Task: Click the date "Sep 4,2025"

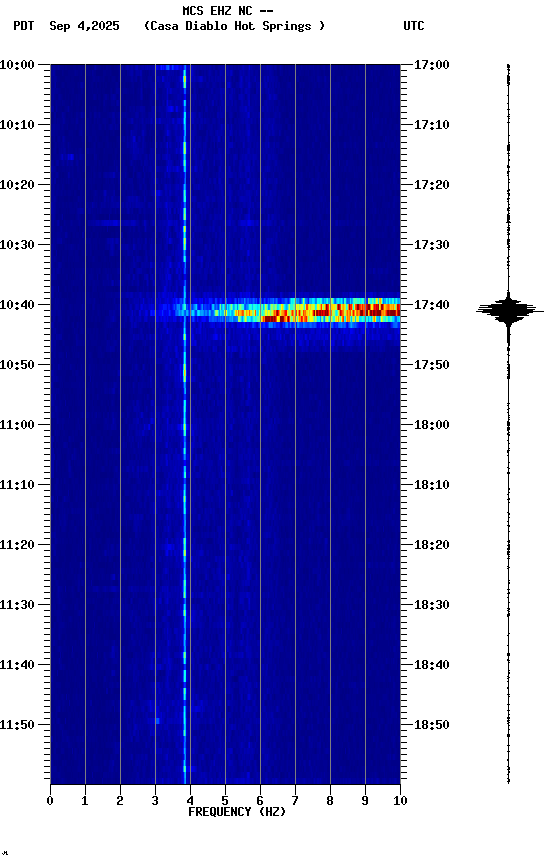Action: 84,26
